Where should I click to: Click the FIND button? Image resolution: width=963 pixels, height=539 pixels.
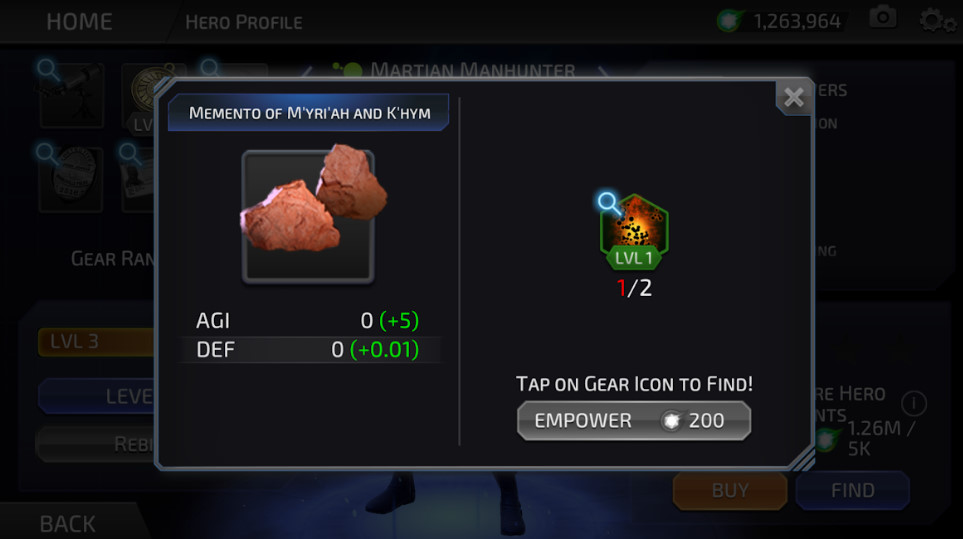852,491
